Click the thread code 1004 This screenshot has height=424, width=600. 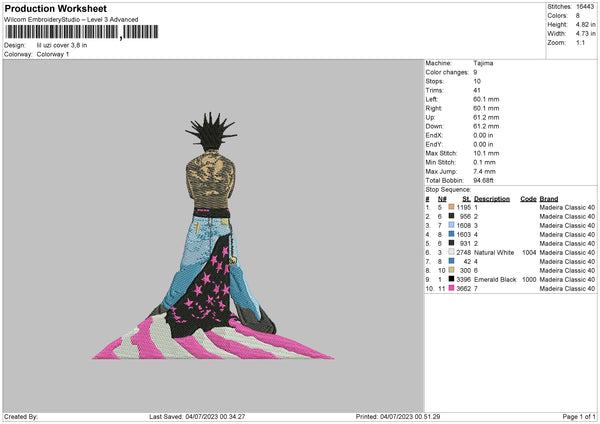pyautogui.click(x=529, y=253)
